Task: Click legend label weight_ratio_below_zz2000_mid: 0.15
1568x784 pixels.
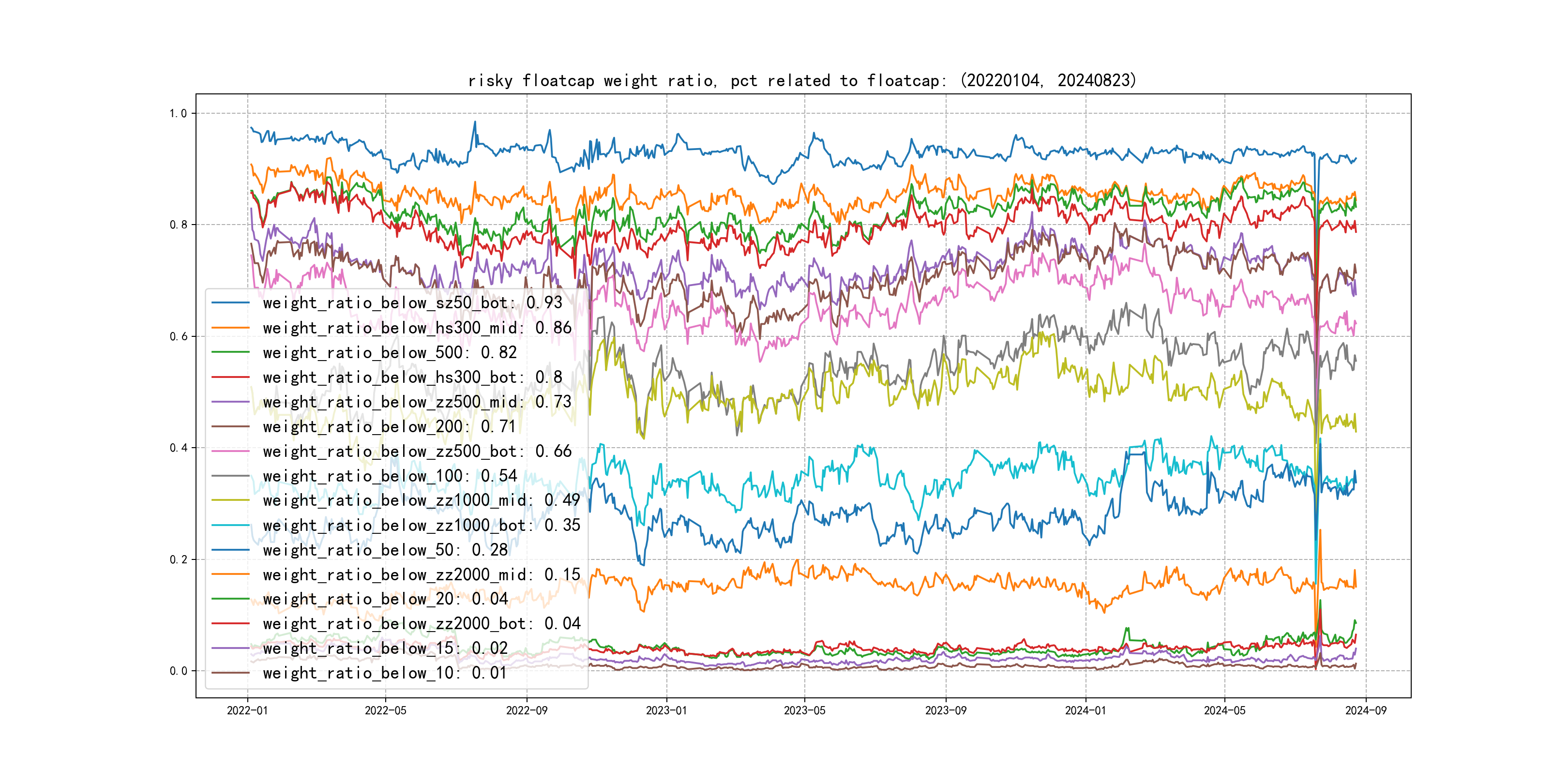Action: coord(421,574)
